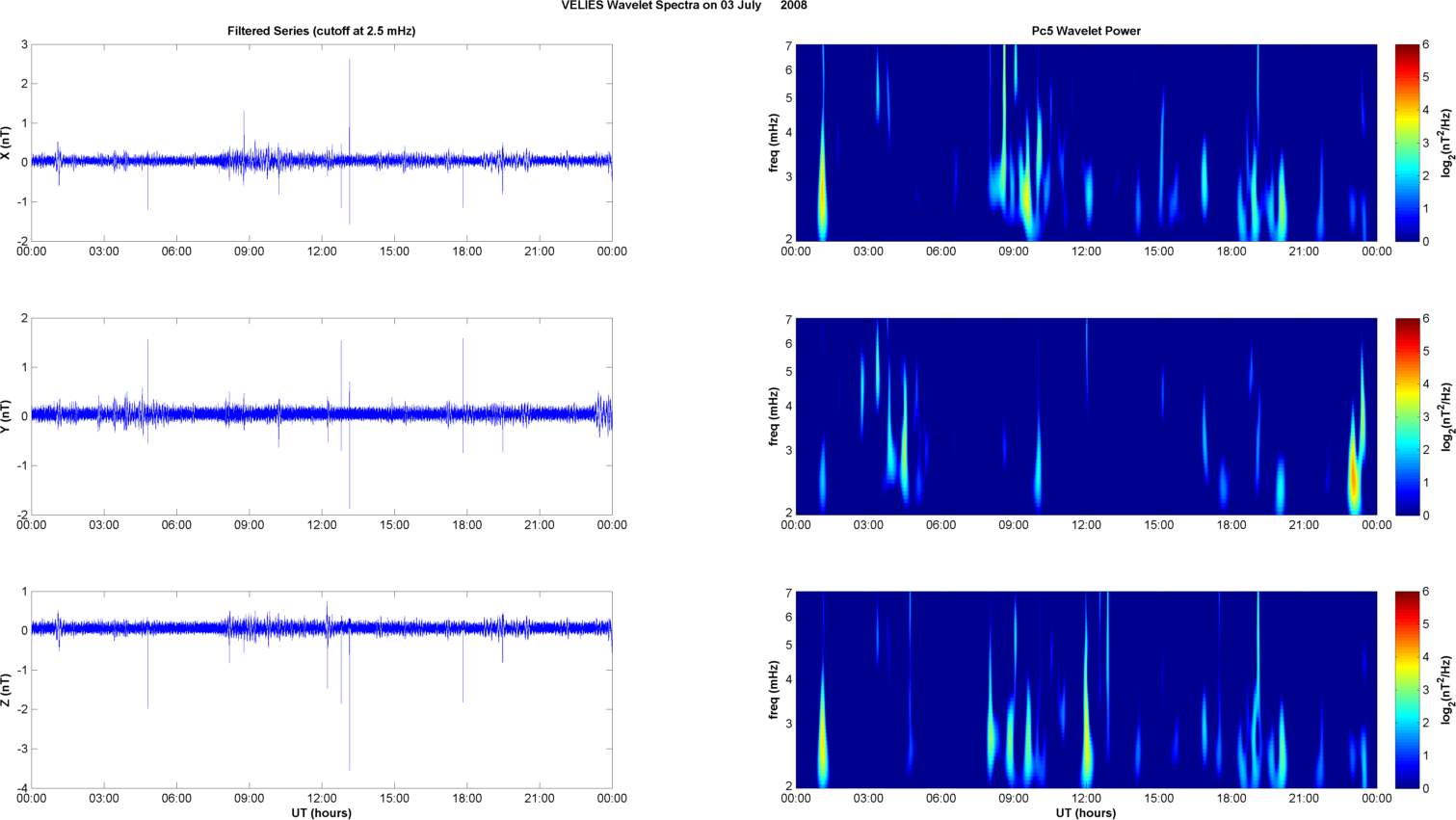
Task: Click 'freq (mHz)' label of the middle spectrogram
Action: tap(774, 416)
